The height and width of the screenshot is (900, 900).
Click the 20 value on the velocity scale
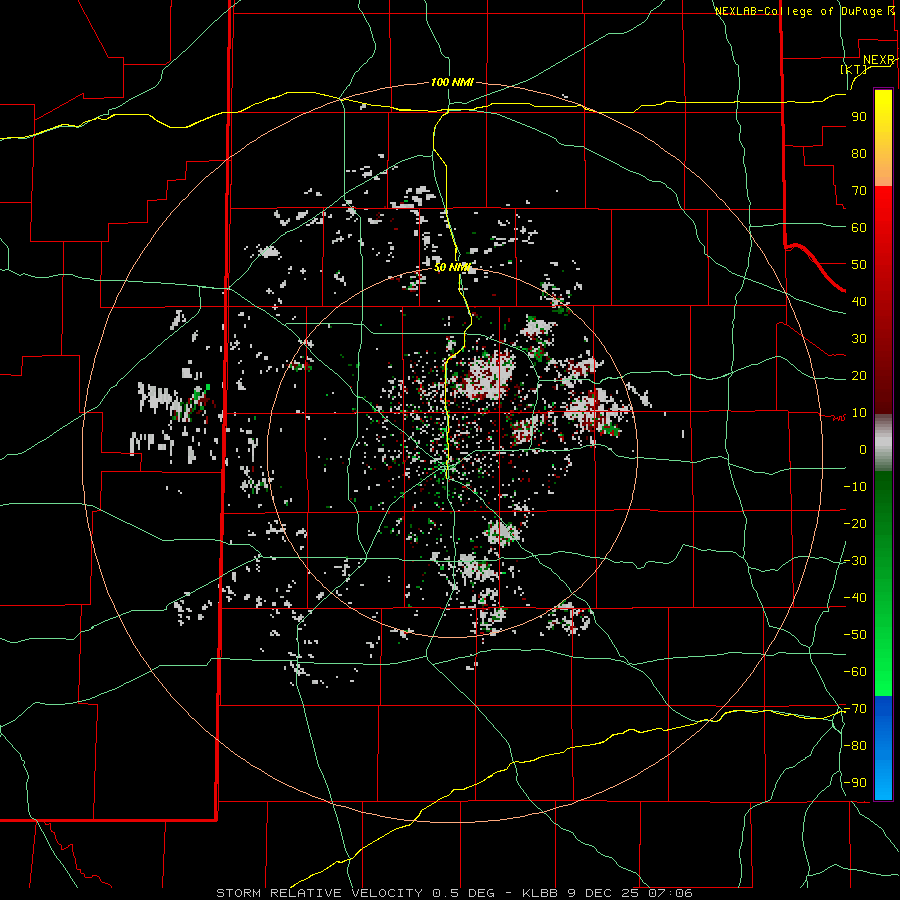click(x=859, y=375)
